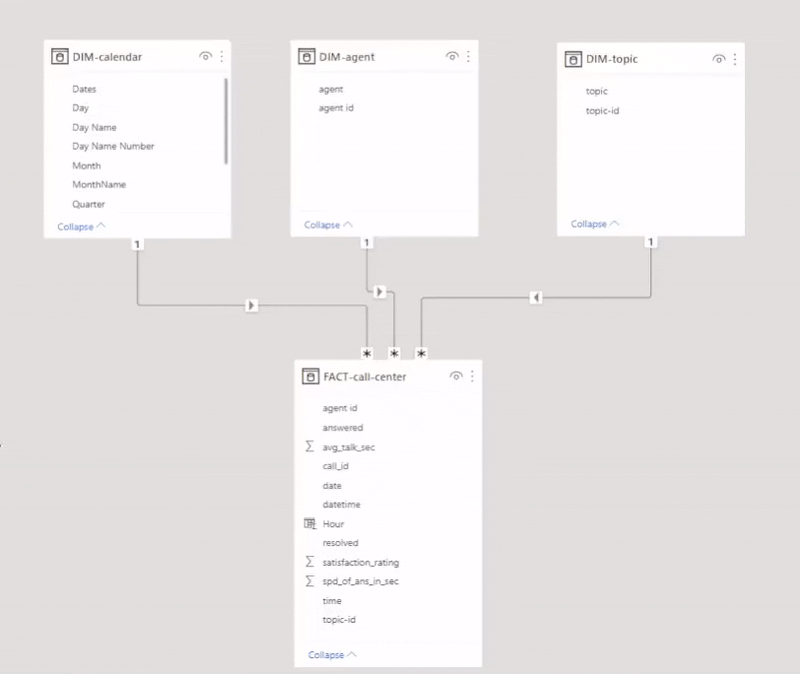Image resolution: width=800 pixels, height=674 pixels.
Task: Click the sigma icon beside avg_talk_sec
Action: pos(310,446)
